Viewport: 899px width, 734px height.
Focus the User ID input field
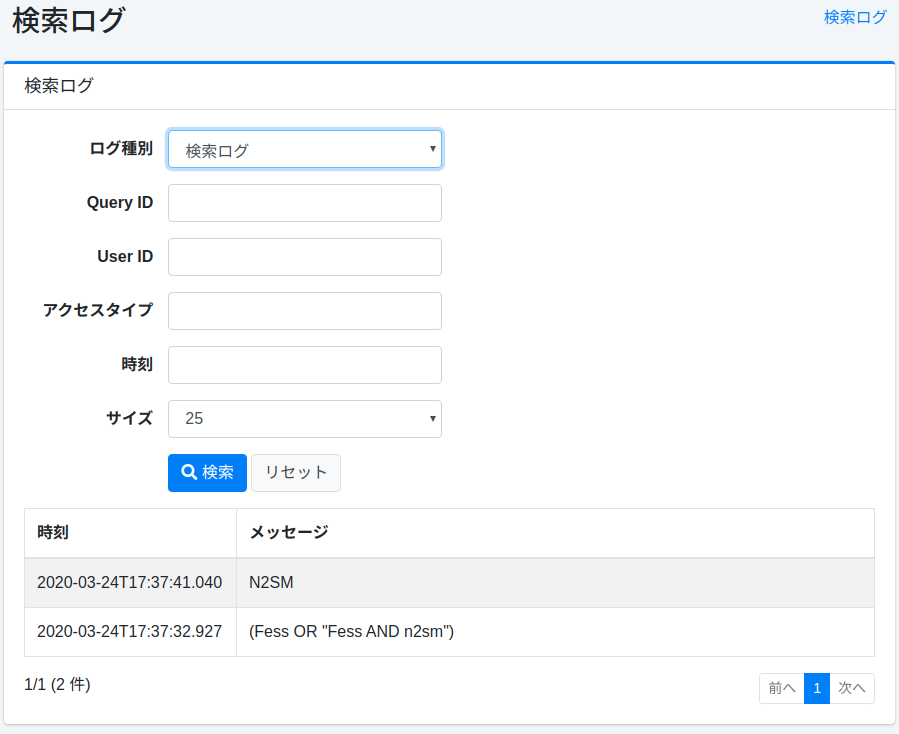304,256
